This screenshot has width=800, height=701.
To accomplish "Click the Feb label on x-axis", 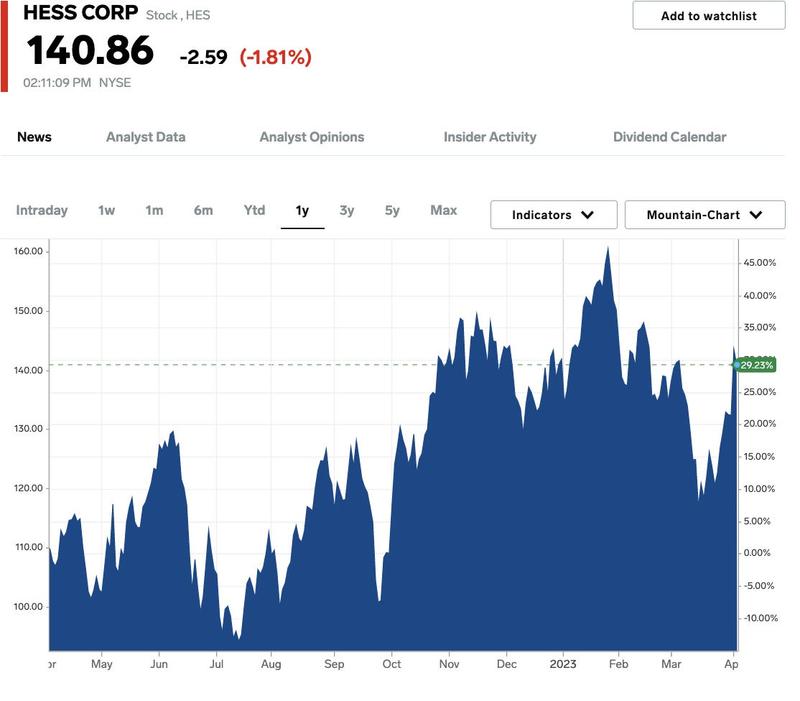I will coord(618,664).
